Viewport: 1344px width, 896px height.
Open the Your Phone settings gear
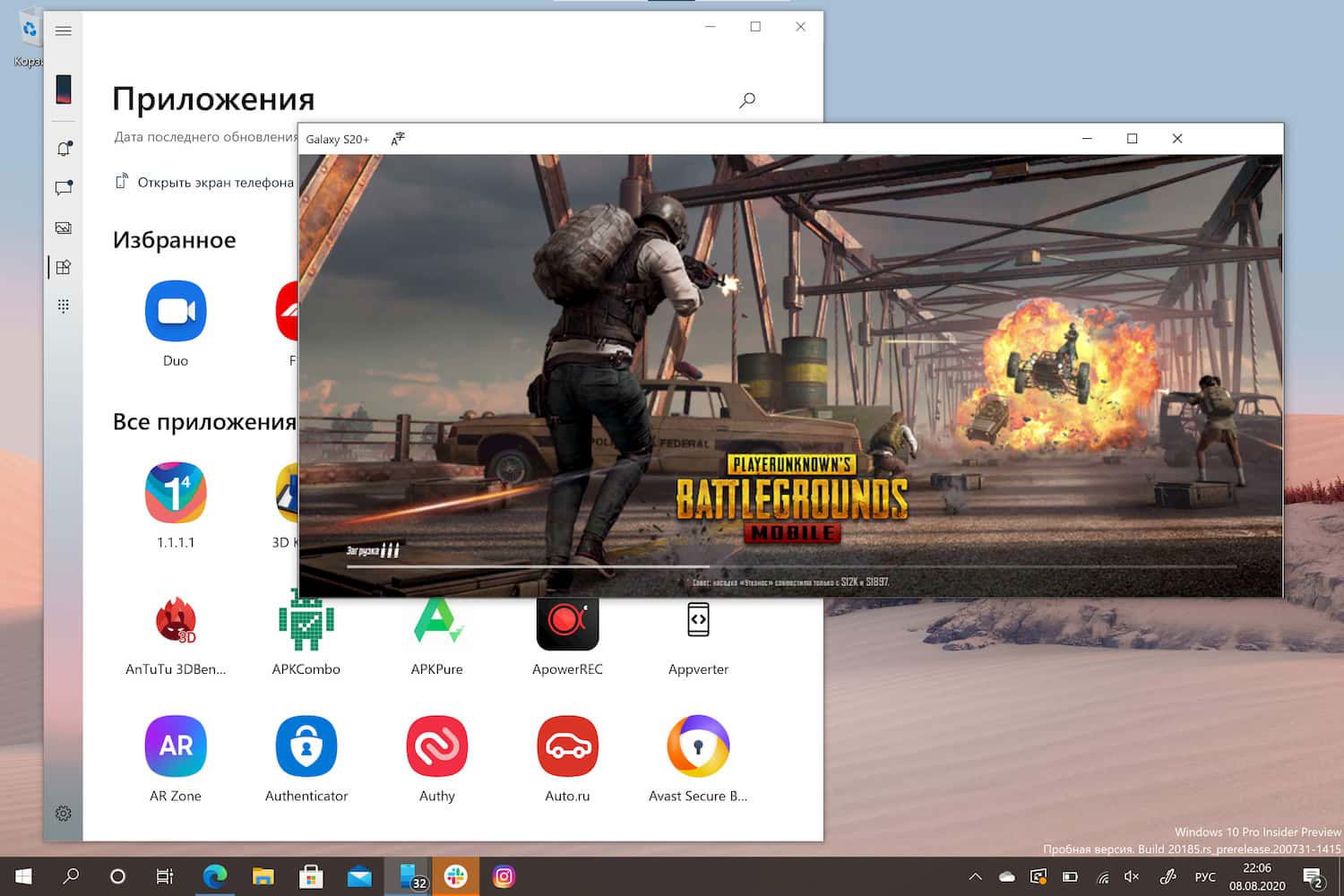[x=63, y=813]
